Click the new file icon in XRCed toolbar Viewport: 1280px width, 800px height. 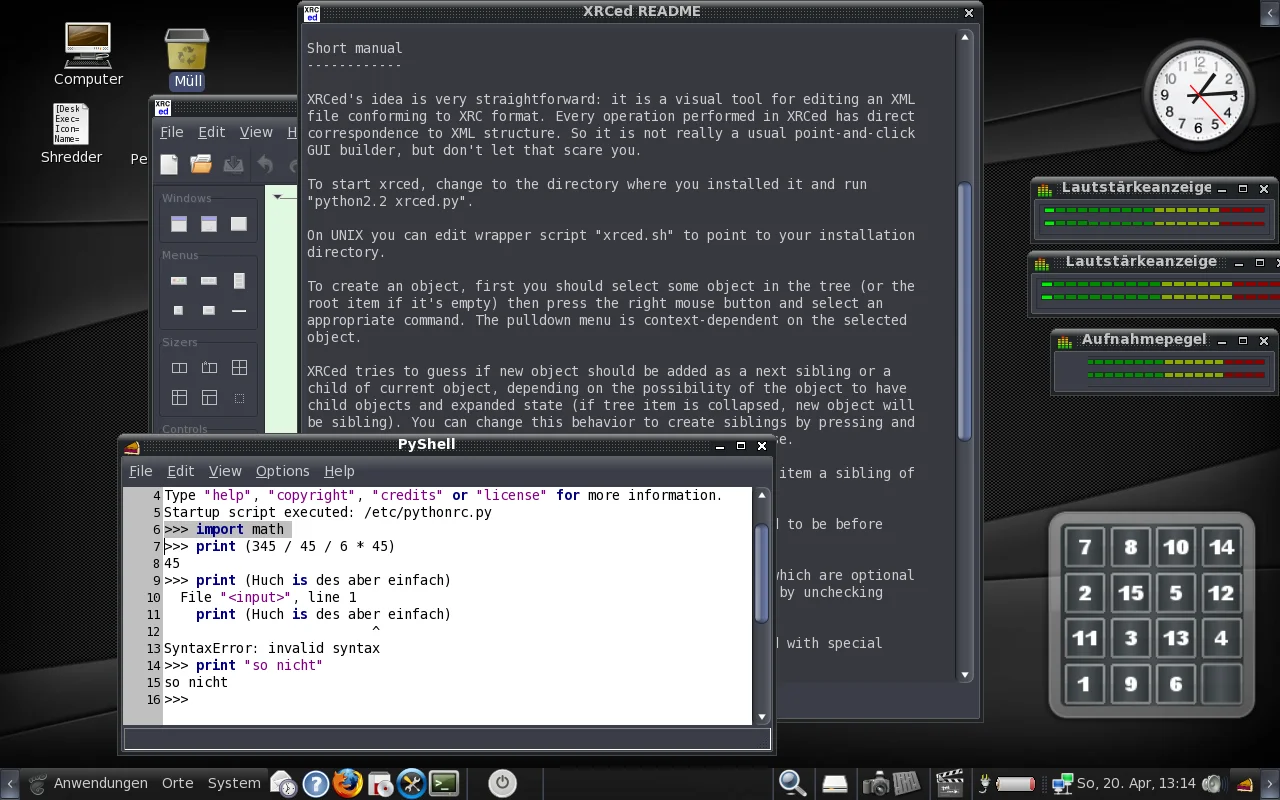170,165
